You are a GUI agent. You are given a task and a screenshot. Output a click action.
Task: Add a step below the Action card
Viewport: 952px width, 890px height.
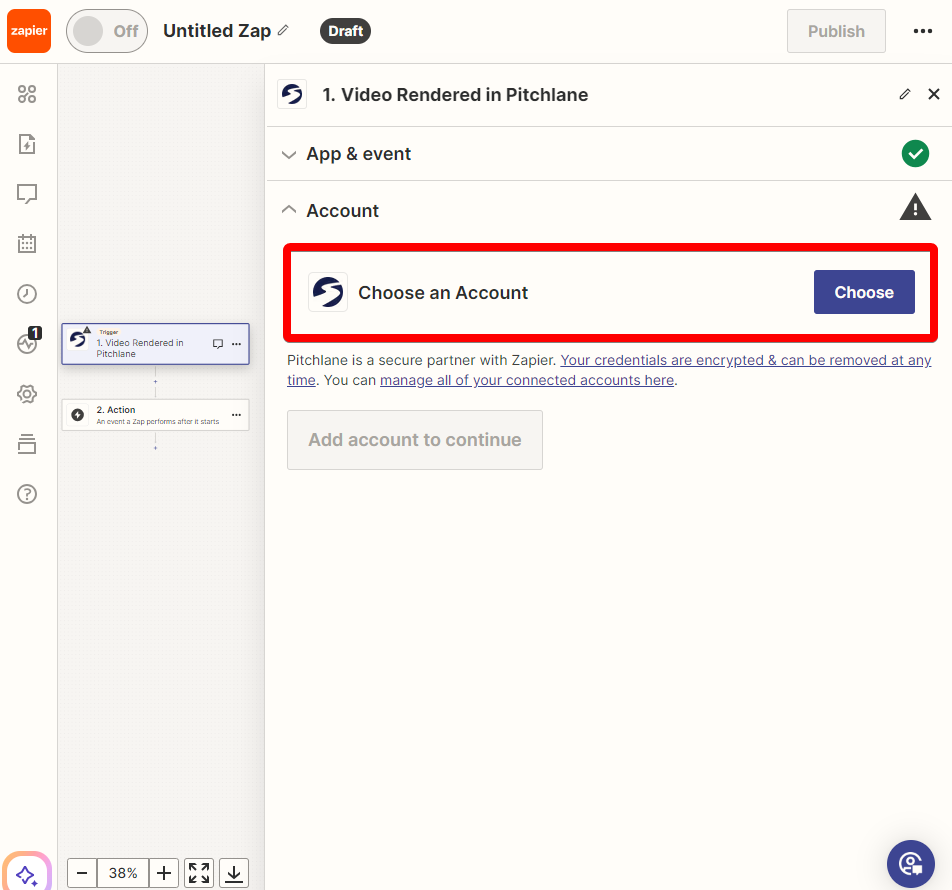[x=155, y=448]
